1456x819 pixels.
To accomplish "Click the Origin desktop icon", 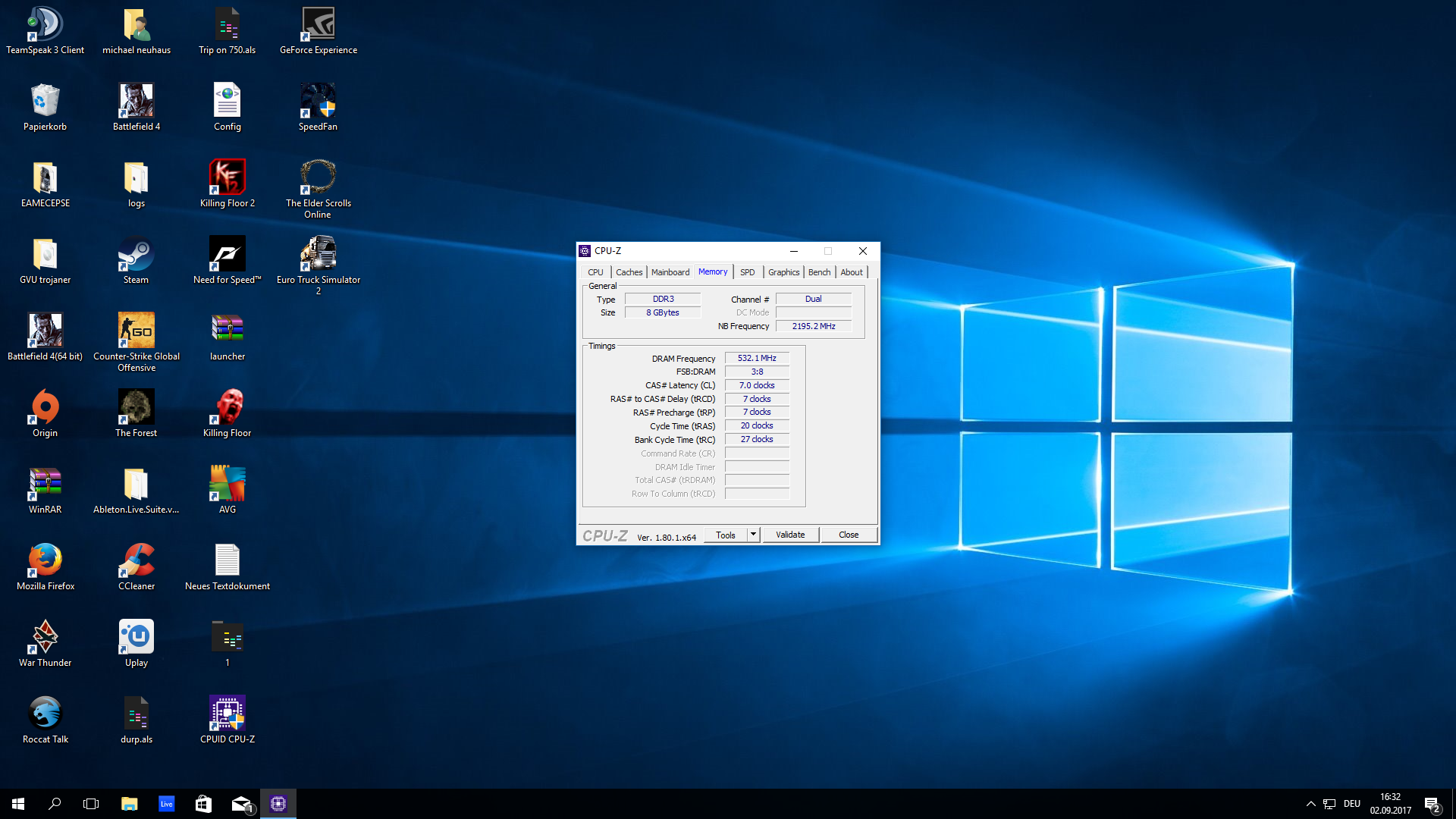I will [45, 409].
